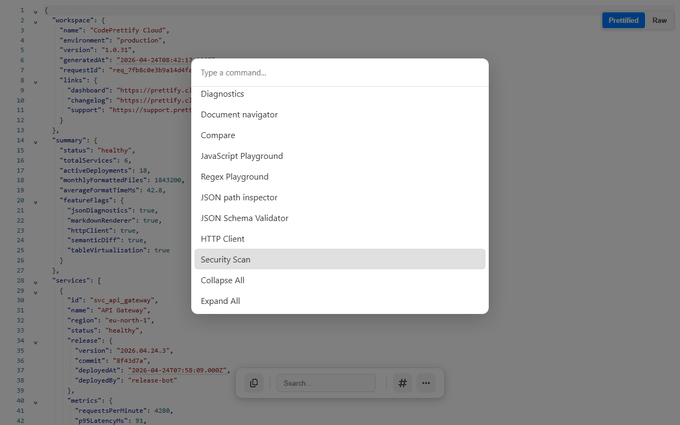The height and width of the screenshot is (425, 680).
Task: Click the status "healthy" value on line 15
Action: click(x=114, y=150)
